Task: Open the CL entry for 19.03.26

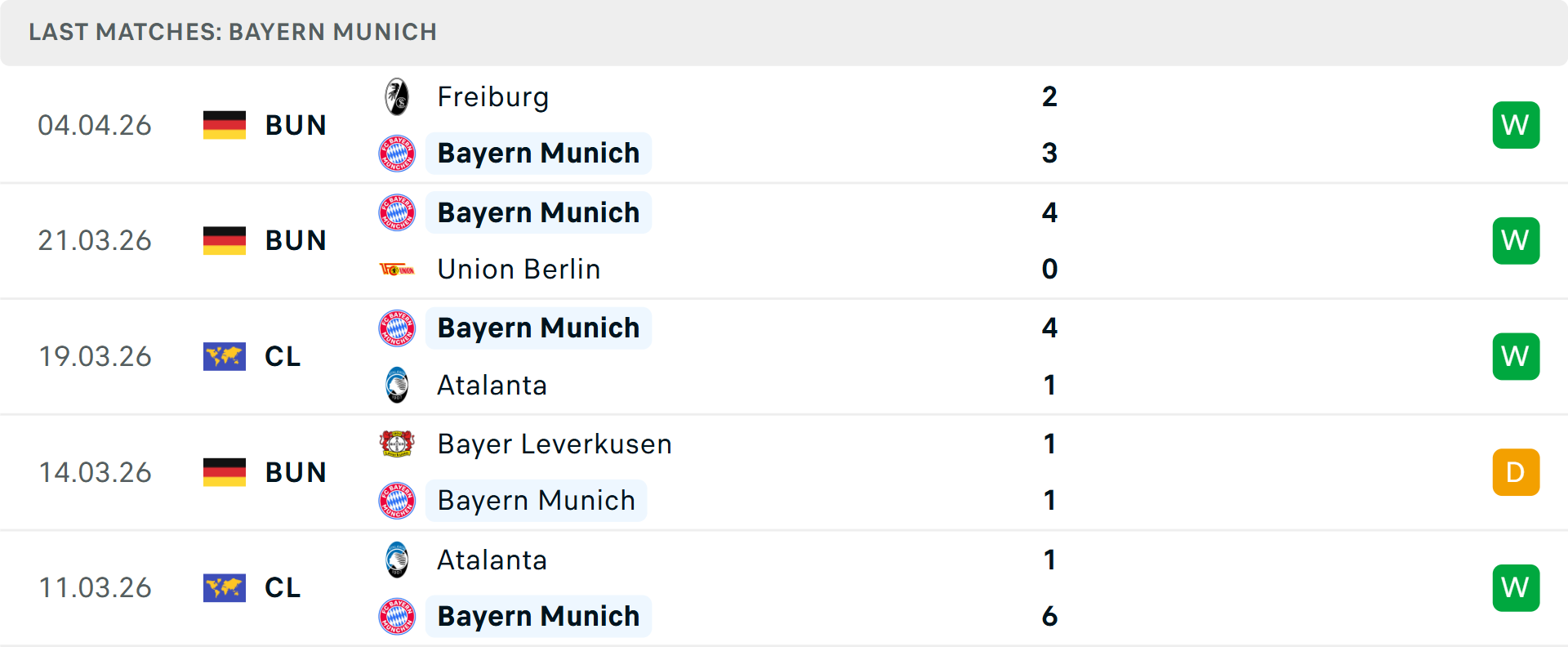Action: coord(283,356)
